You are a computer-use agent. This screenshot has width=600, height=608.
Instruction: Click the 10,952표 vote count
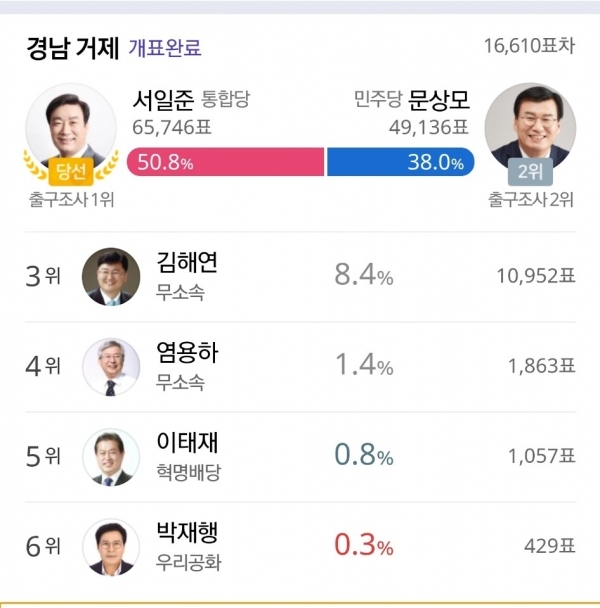point(536,277)
